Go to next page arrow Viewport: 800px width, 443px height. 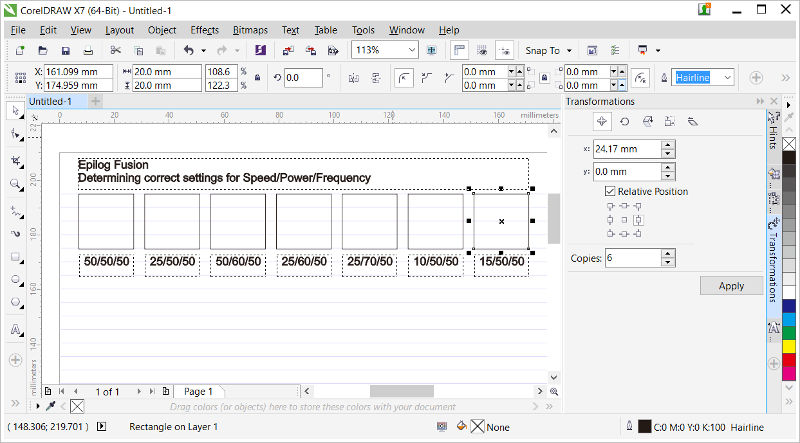(x=139, y=391)
